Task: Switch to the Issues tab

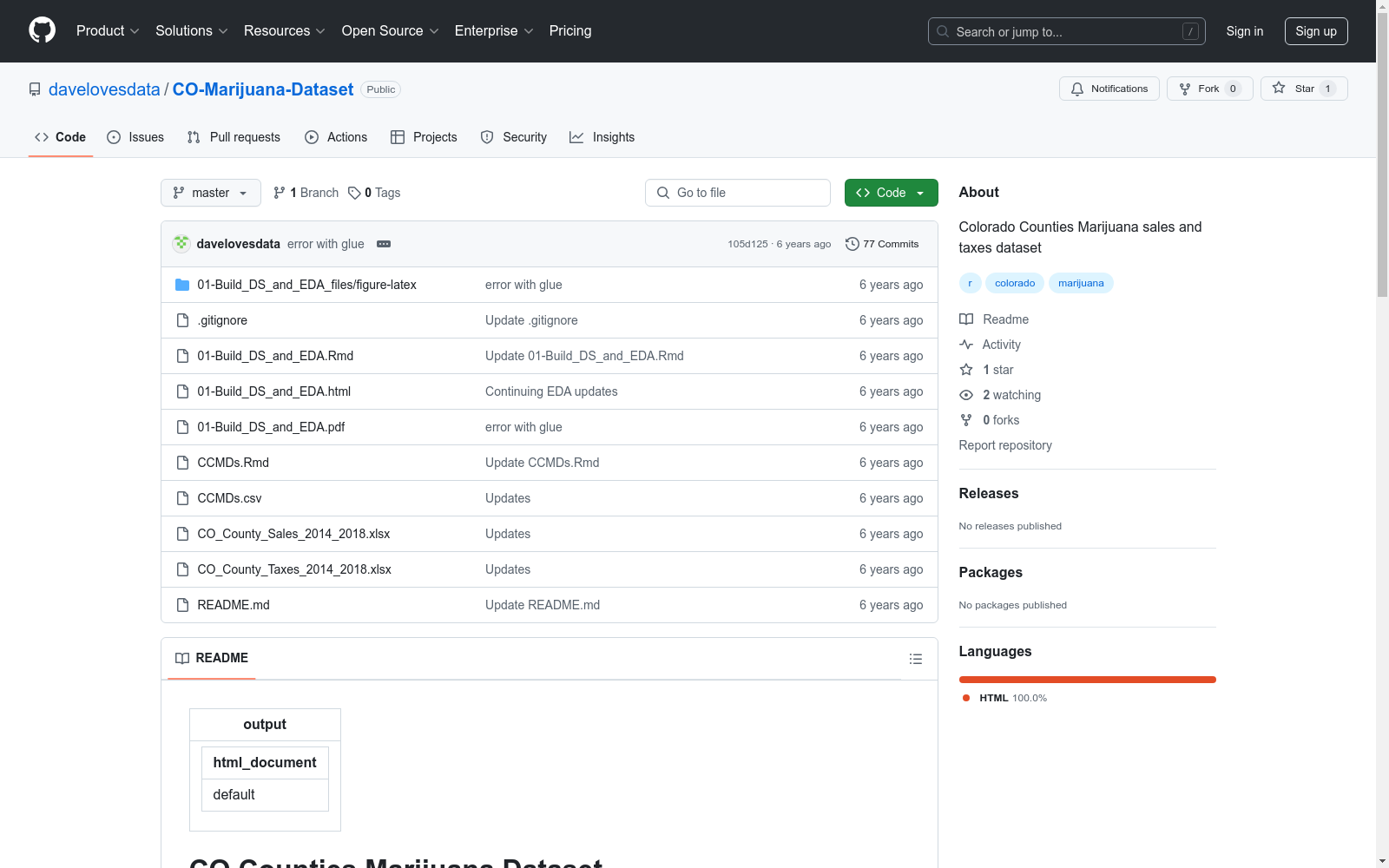Action: point(135,137)
